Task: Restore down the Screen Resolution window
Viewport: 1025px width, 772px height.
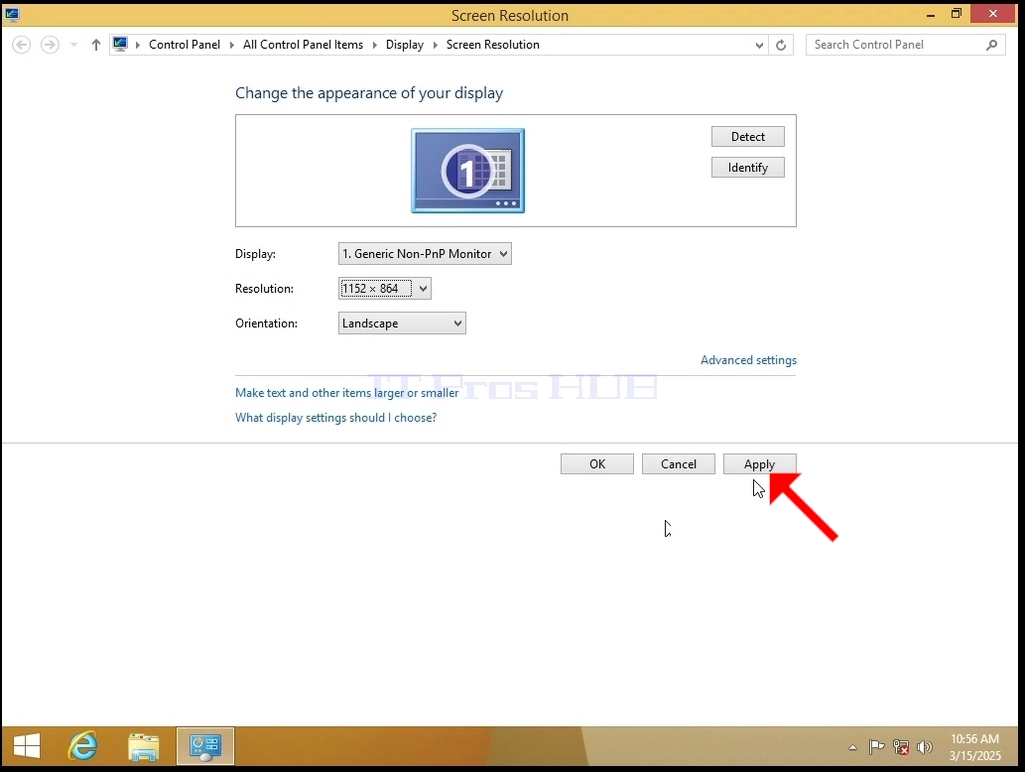Action: [956, 14]
